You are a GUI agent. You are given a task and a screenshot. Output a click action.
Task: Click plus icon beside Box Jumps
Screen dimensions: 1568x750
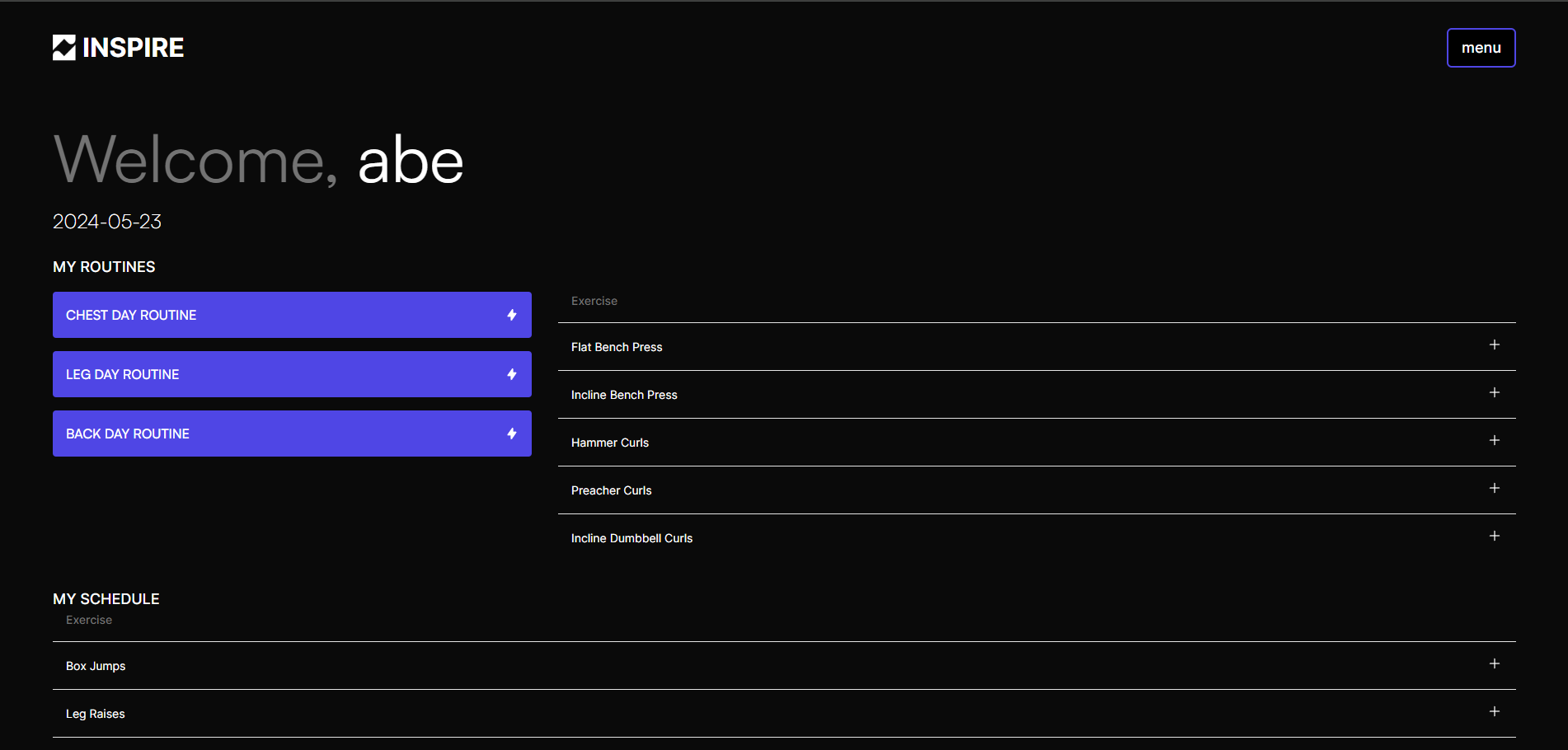click(1494, 664)
